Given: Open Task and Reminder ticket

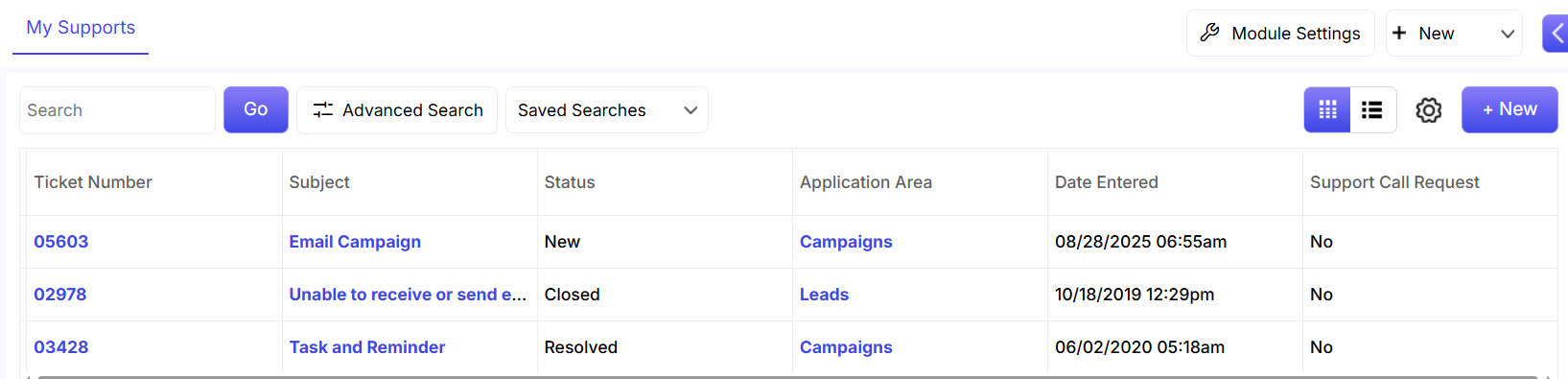Looking at the screenshot, I should [x=367, y=347].
